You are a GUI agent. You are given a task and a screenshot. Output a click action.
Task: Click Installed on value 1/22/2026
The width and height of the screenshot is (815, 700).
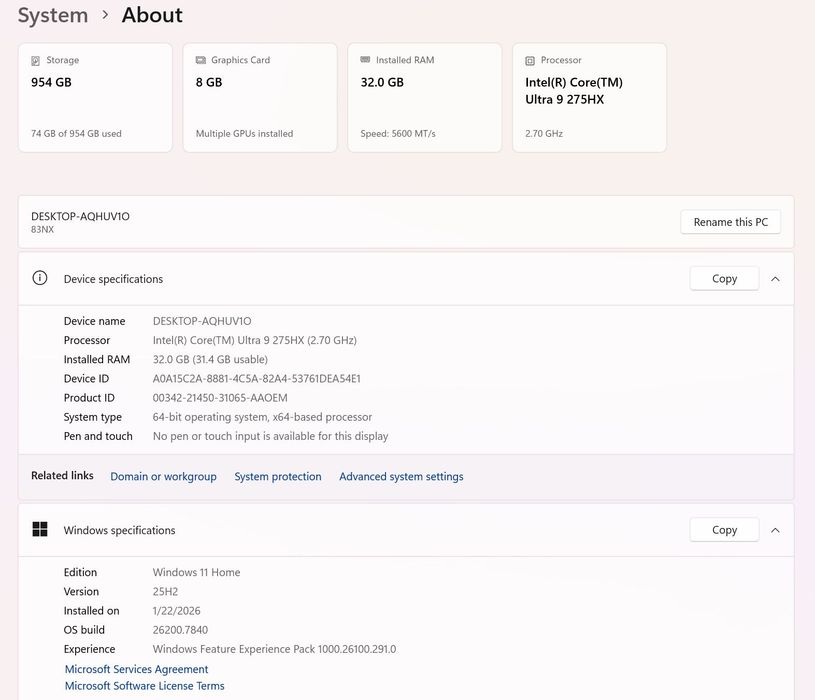click(176, 611)
